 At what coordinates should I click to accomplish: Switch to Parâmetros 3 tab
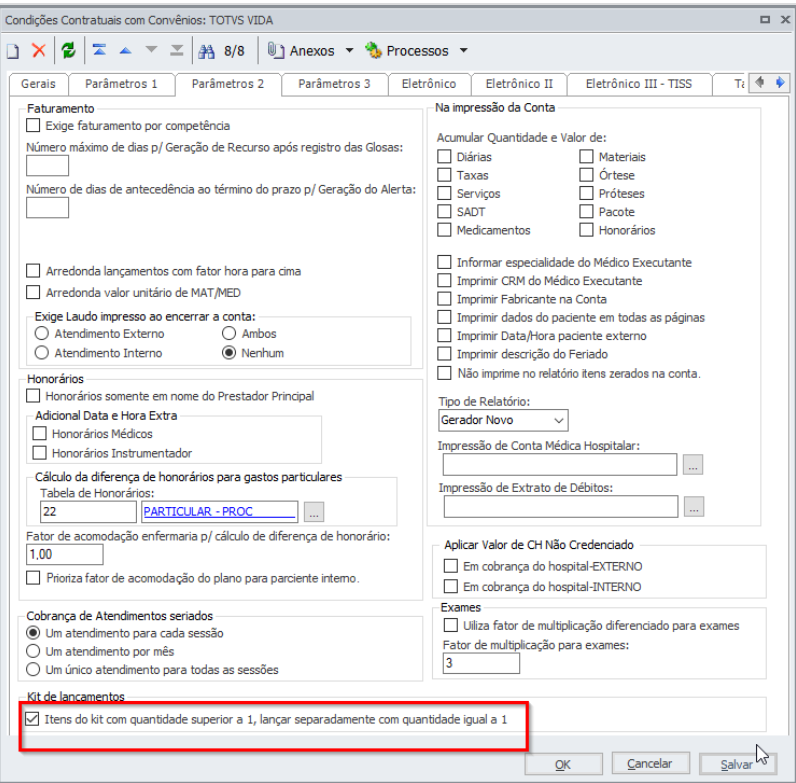pos(334,84)
